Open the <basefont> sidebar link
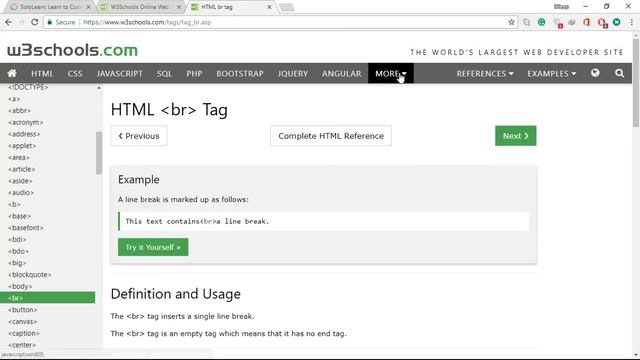The image size is (640, 360). (x=26, y=228)
